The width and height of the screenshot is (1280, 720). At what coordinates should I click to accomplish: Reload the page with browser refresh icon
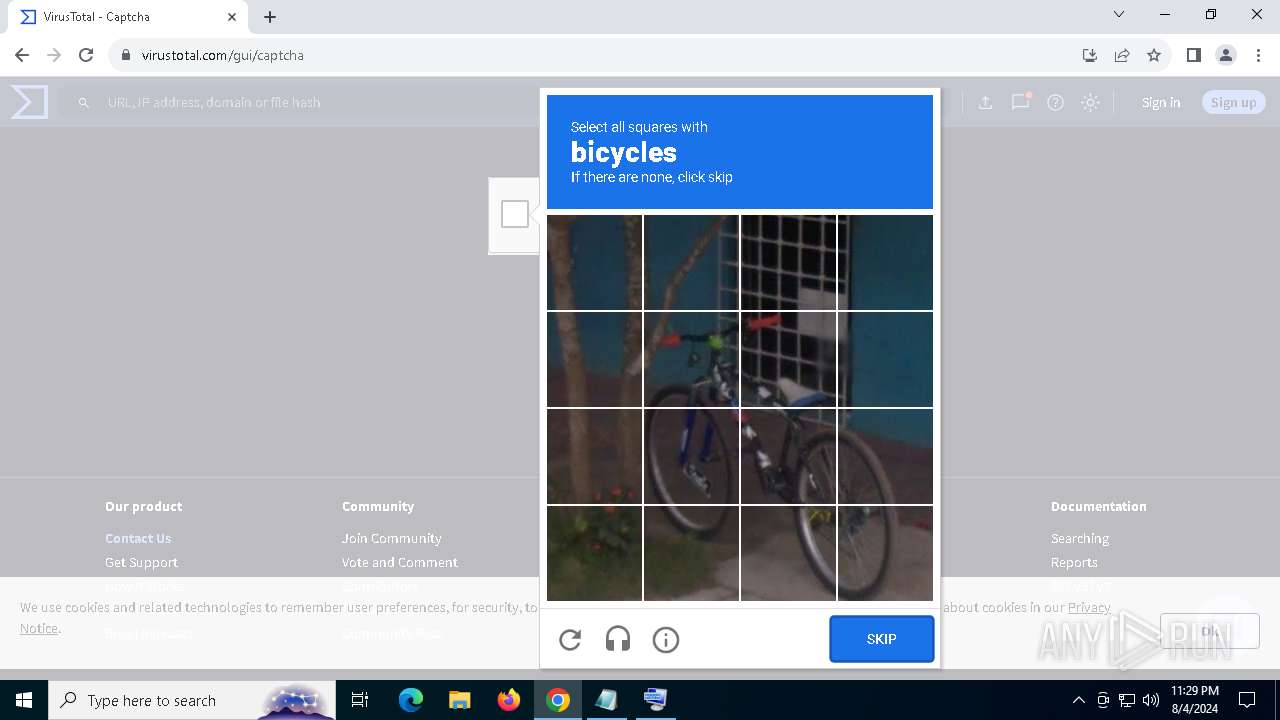[x=86, y=55]
